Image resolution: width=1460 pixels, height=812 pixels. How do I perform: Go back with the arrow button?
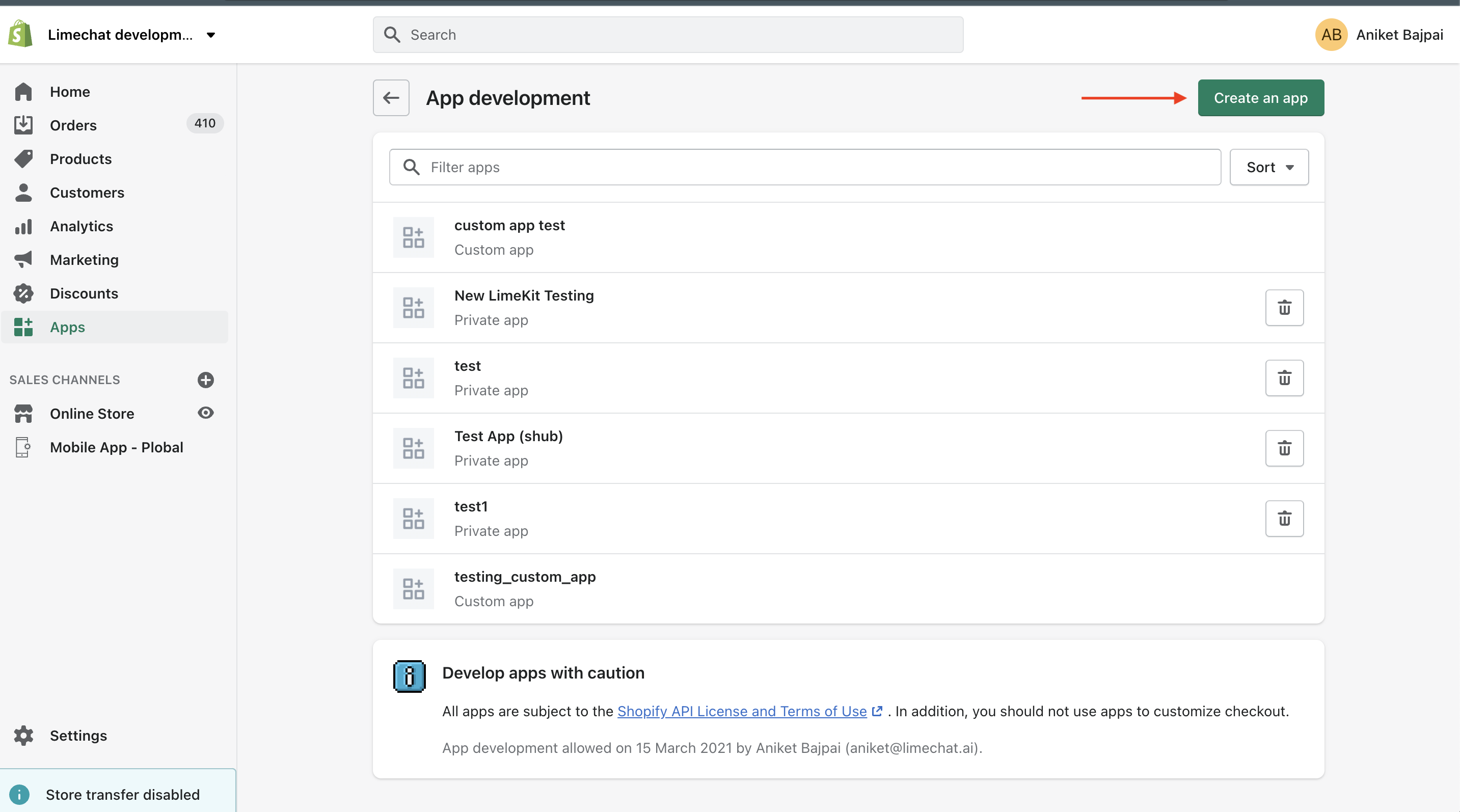click(391, 98)
